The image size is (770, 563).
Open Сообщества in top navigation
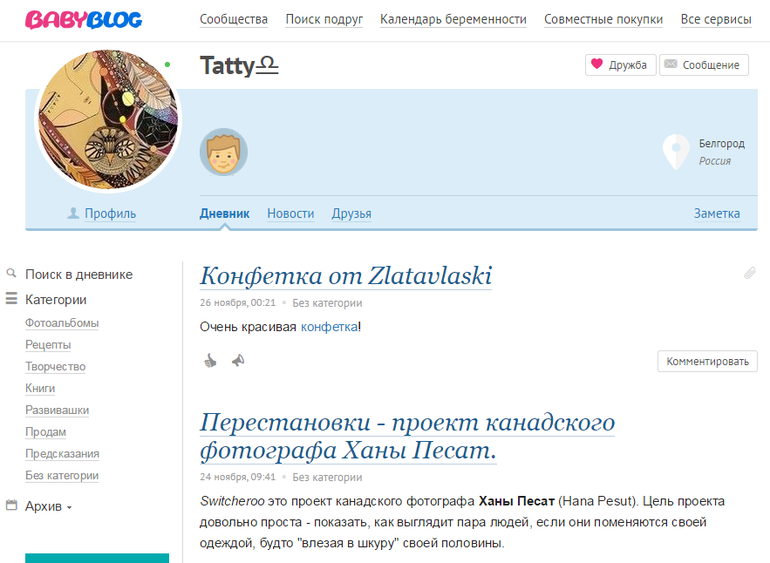(x=234, y=20)
